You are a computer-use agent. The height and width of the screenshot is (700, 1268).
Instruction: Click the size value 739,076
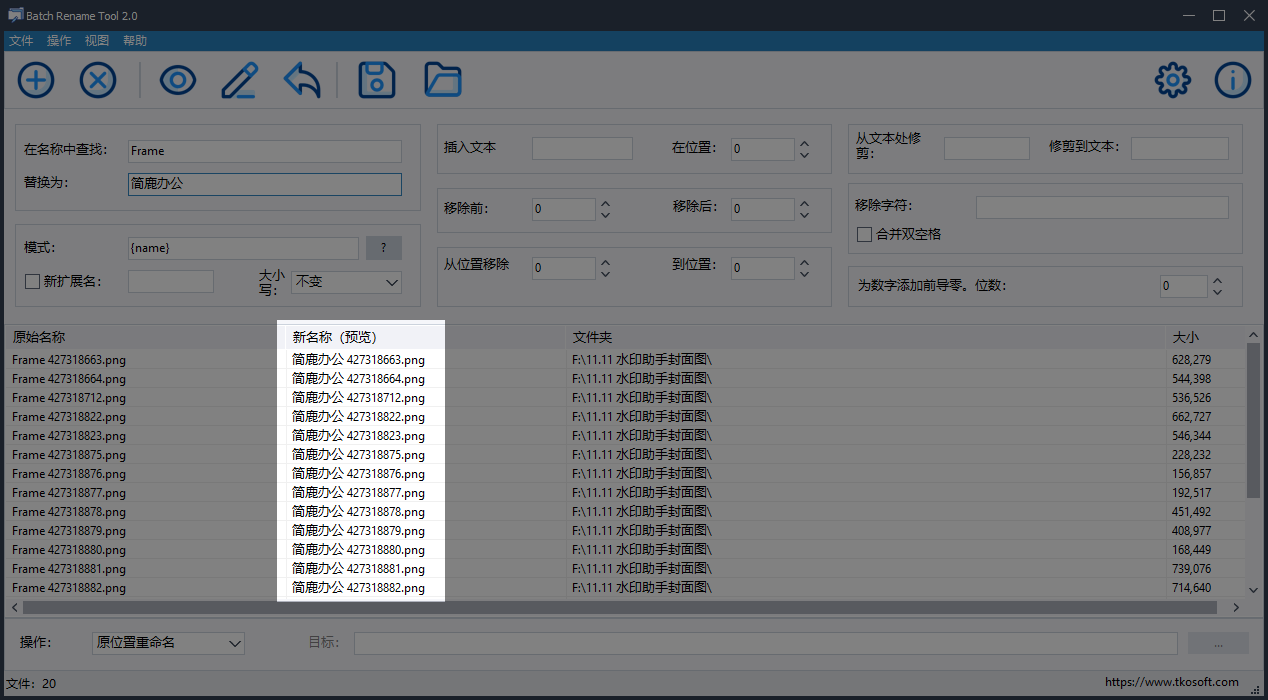pos(1191,569)
